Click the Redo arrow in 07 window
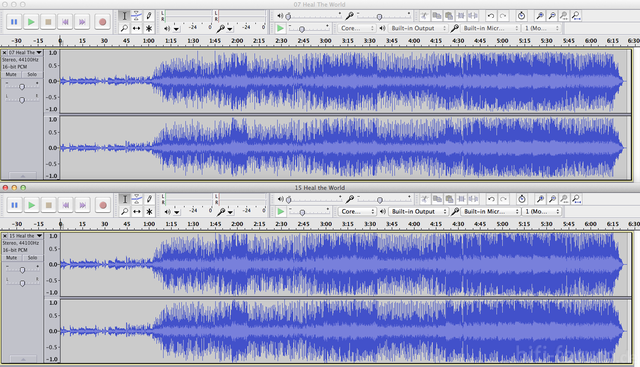 coord(503,16)
